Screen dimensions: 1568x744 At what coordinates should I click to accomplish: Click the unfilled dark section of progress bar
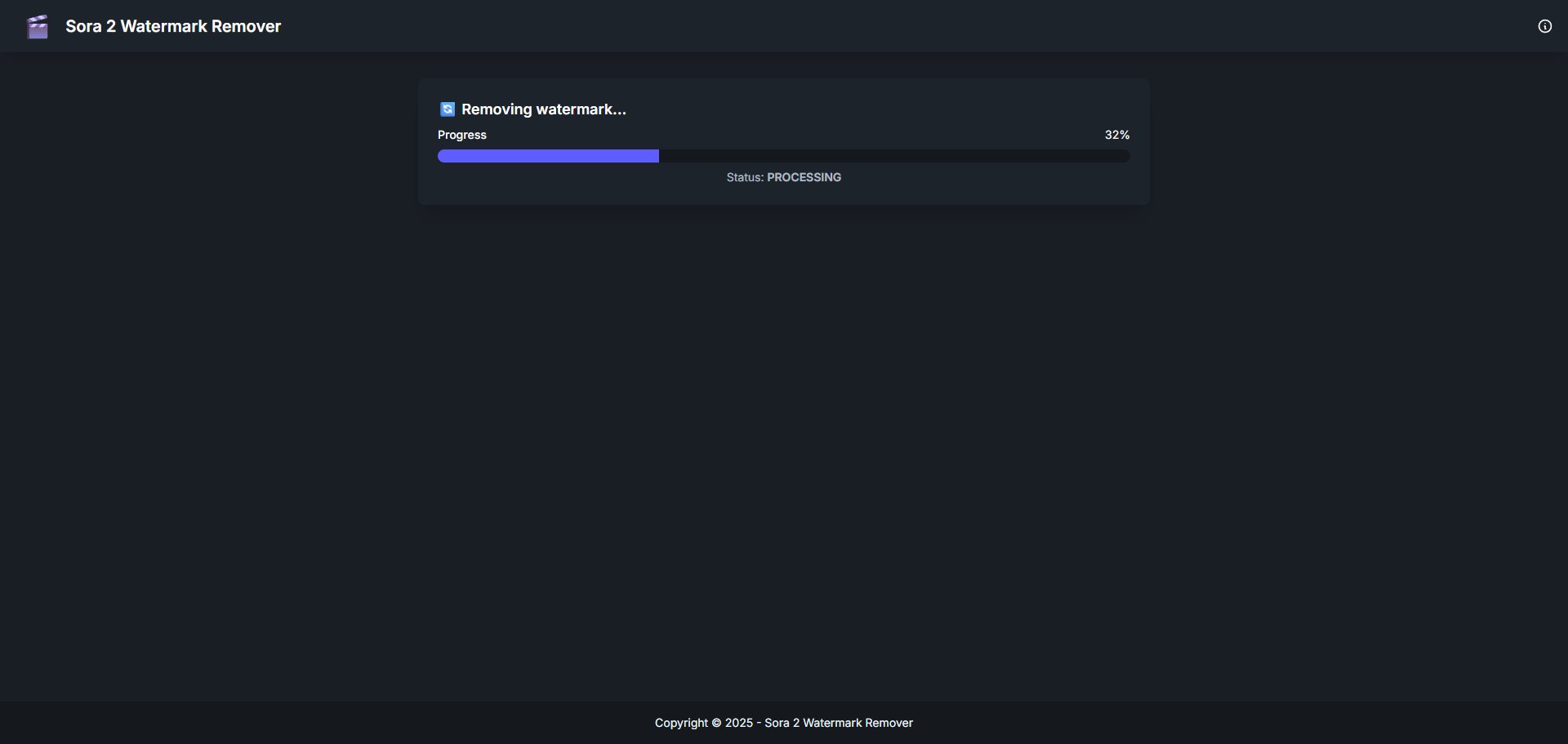[x=894, y=156]
